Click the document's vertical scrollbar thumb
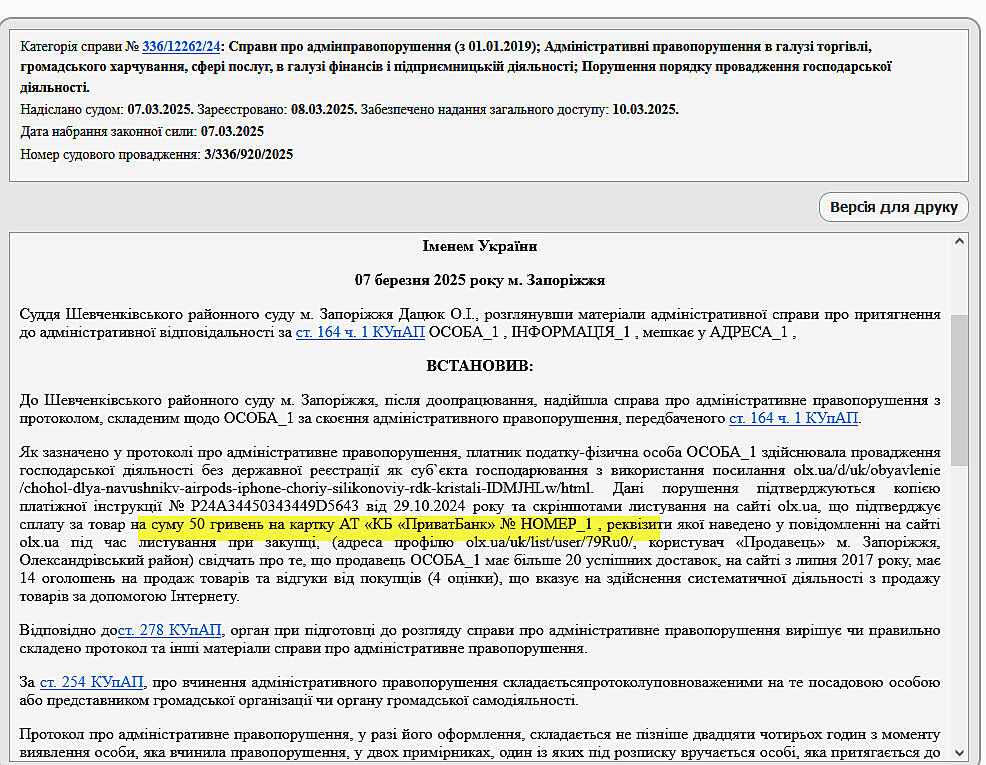986x765 pixels. pos(959,390)
